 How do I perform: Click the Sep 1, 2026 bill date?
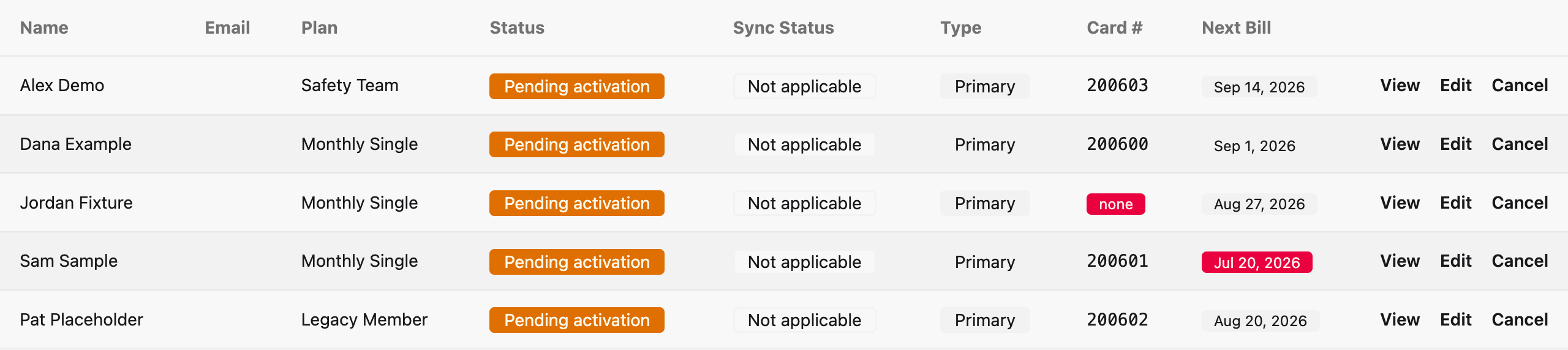tap(1254, 146)
